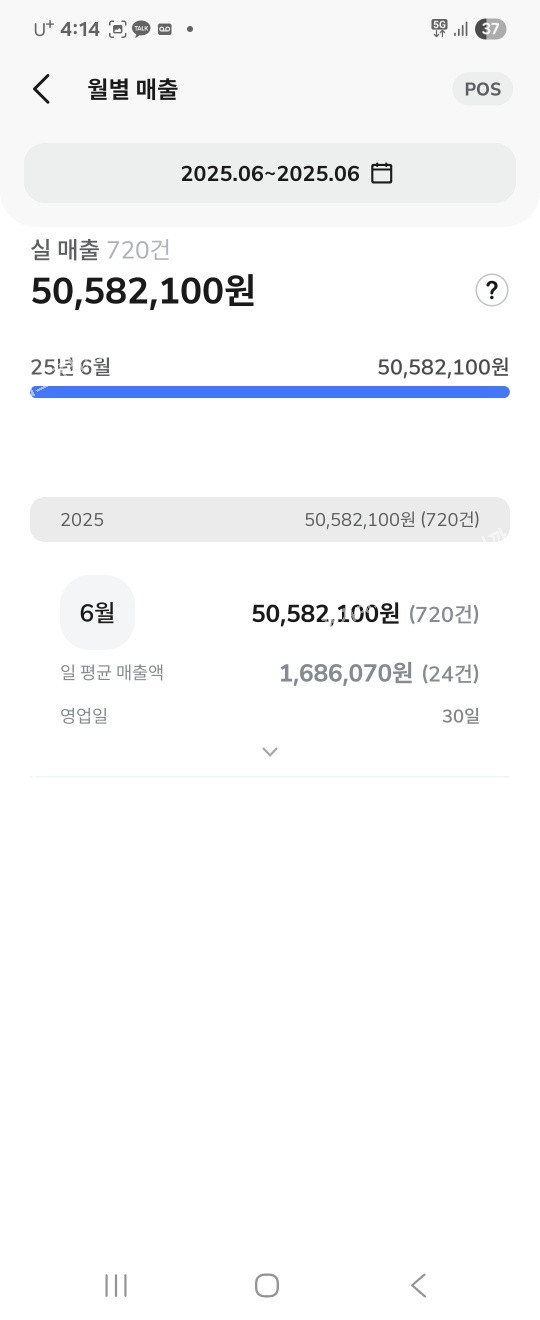Tap the KakaoTalk notification icon in status bar
Viewport: 540px width, 1320px height.
click(141, 29)
